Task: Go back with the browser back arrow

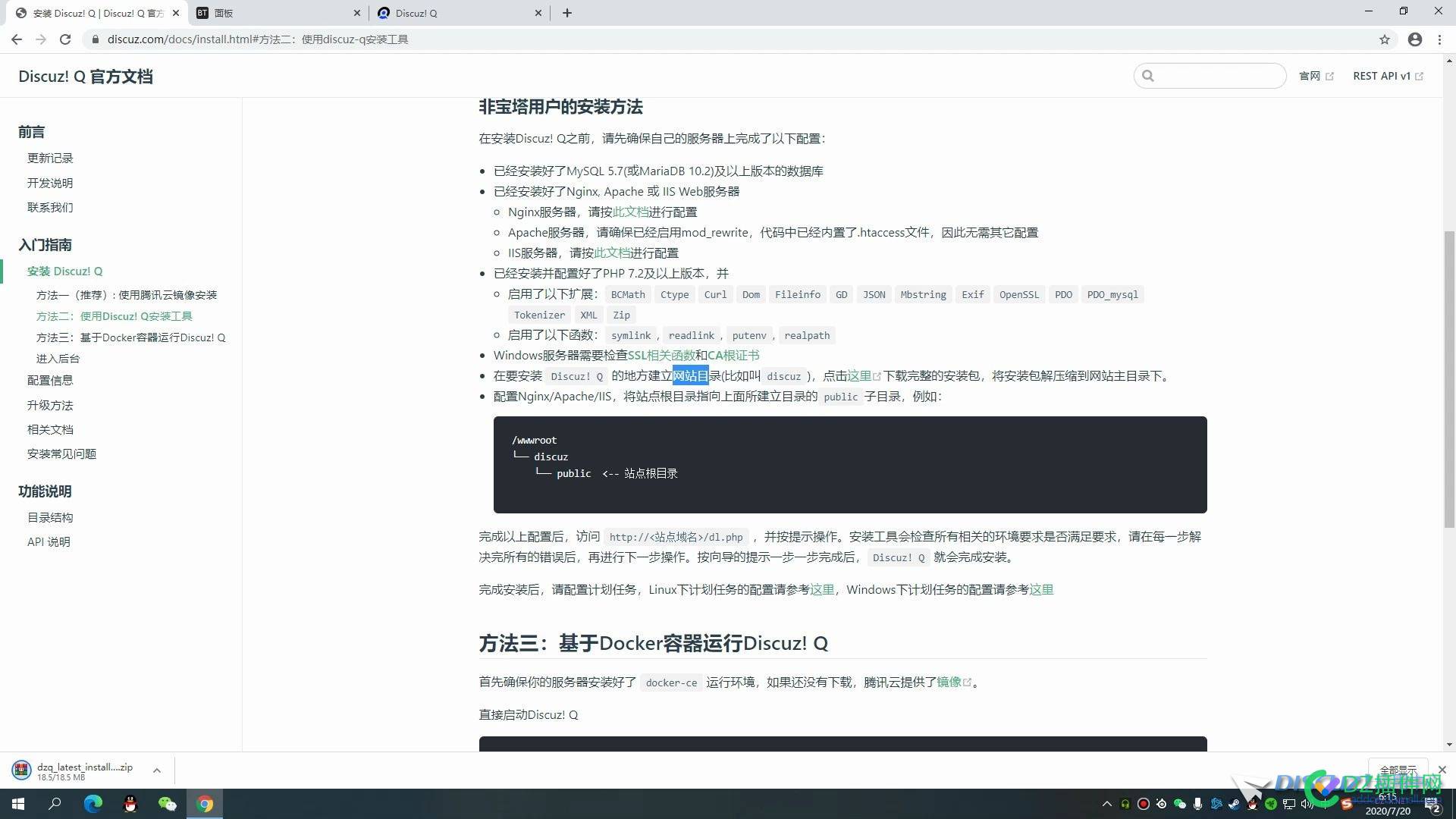Action: click(17, 39)
